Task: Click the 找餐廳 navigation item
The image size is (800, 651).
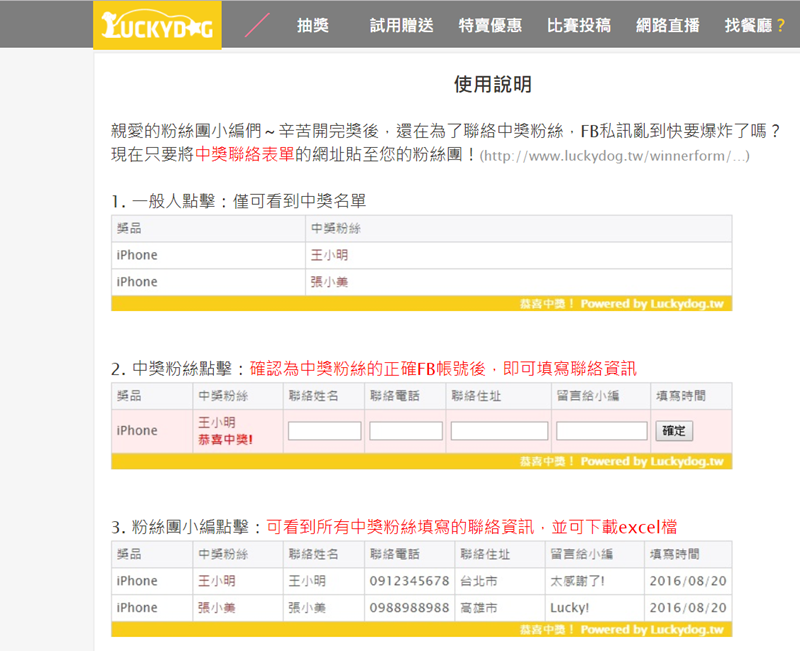Action: point(754,26)
